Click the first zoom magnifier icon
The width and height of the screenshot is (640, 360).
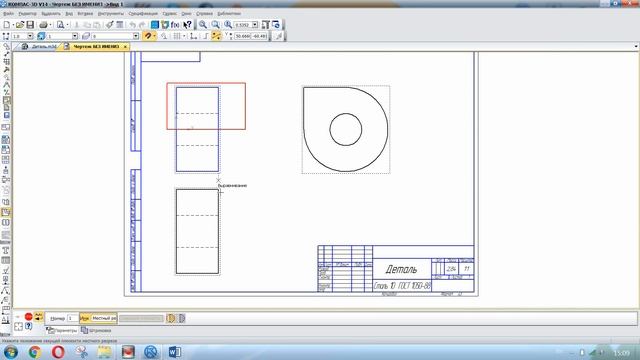(x=203, y=25)
